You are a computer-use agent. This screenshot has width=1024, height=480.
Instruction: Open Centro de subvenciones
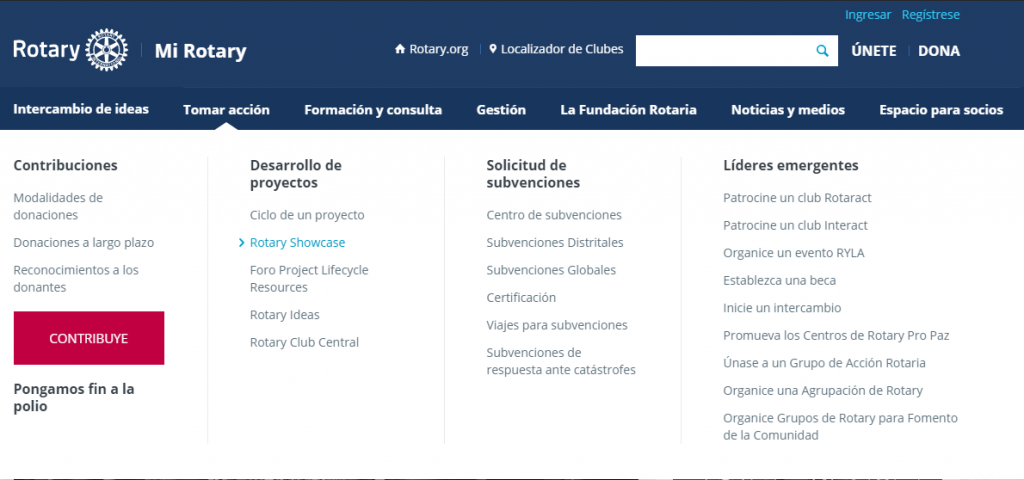[554, 215]
